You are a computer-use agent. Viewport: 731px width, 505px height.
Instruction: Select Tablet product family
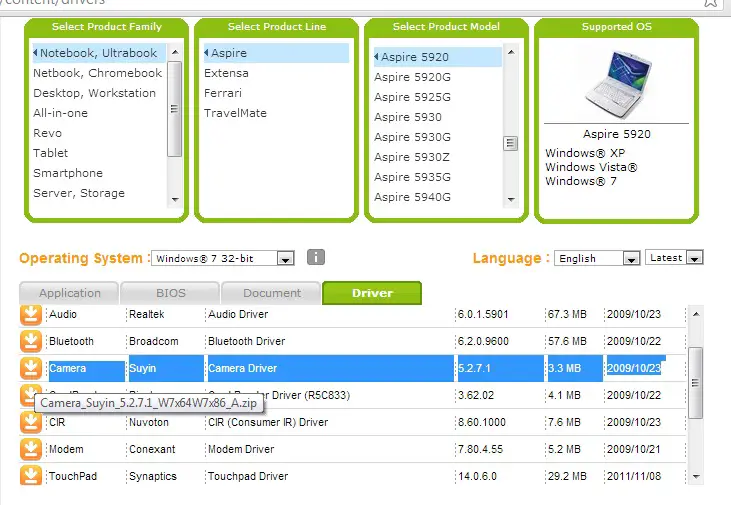(x=50, y=153)
